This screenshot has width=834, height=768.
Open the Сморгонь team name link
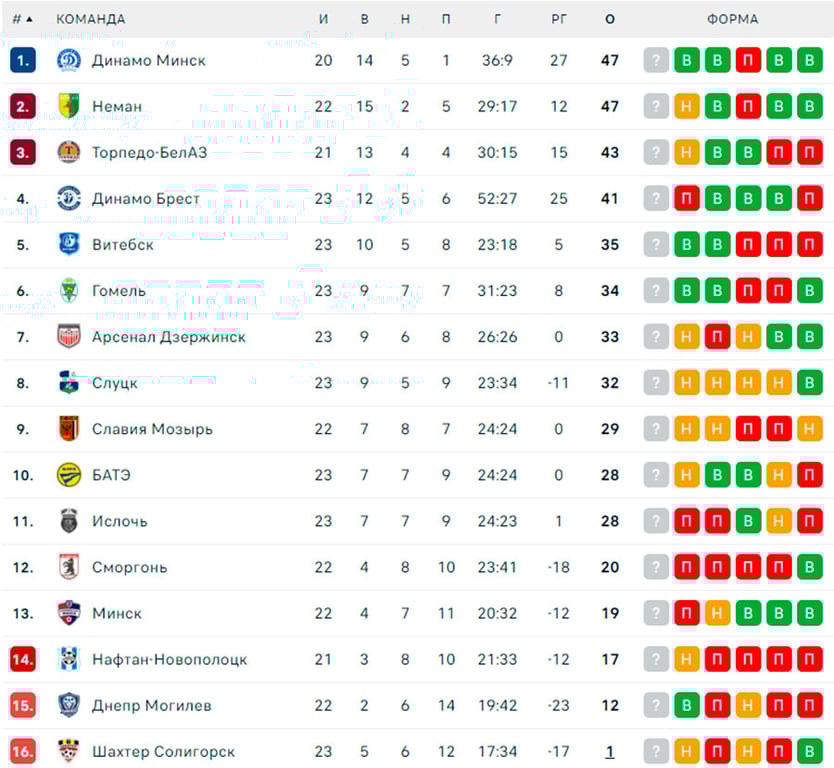click(129, 567)
